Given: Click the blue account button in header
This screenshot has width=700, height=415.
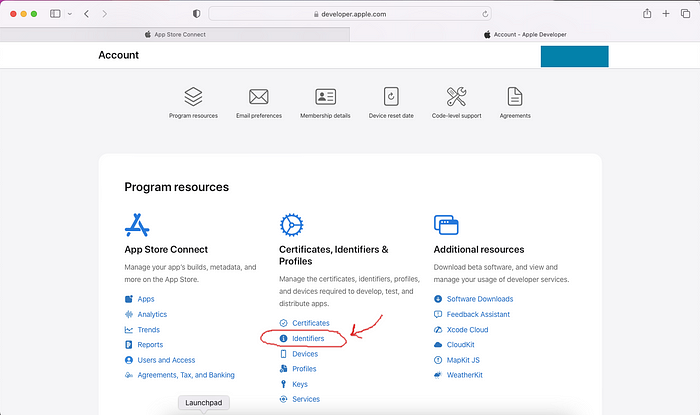Looking at the screenshot, I should pyautogui.click(x=575, y=56).
